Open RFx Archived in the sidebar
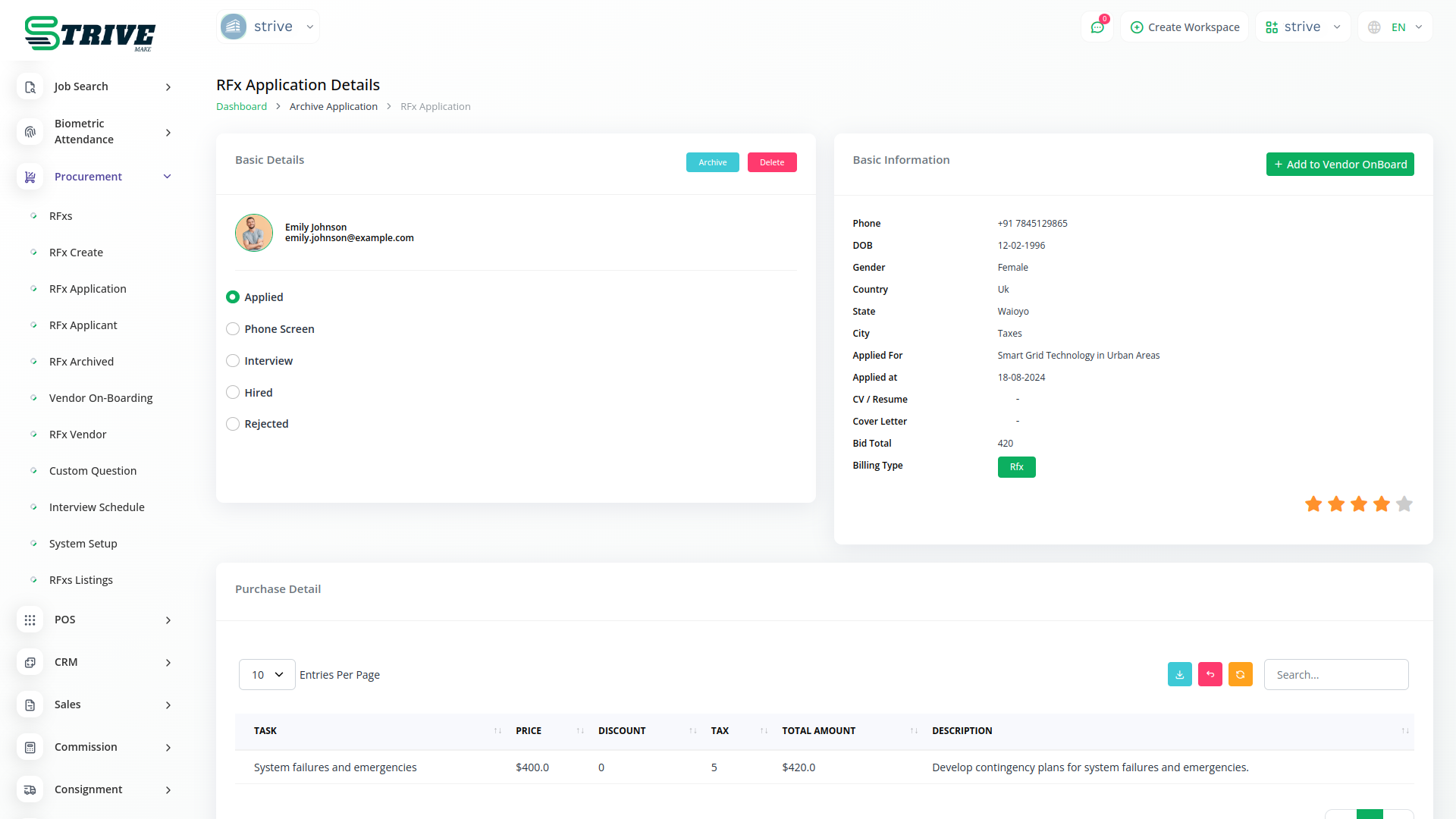The height and width of the screenshot is (819, 1456). (81, 362)
